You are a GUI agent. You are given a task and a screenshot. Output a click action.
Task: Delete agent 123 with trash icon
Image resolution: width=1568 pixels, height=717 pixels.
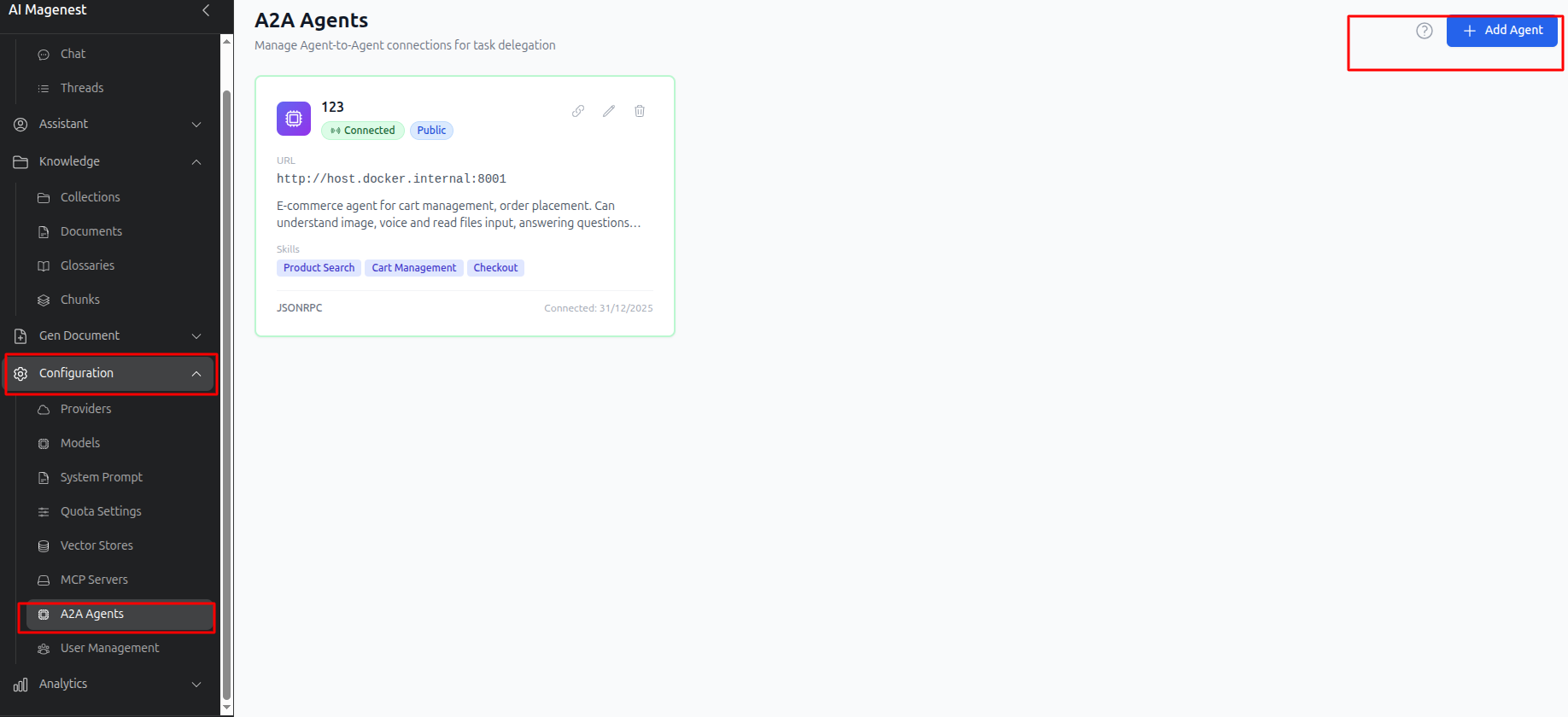point(640,111)
